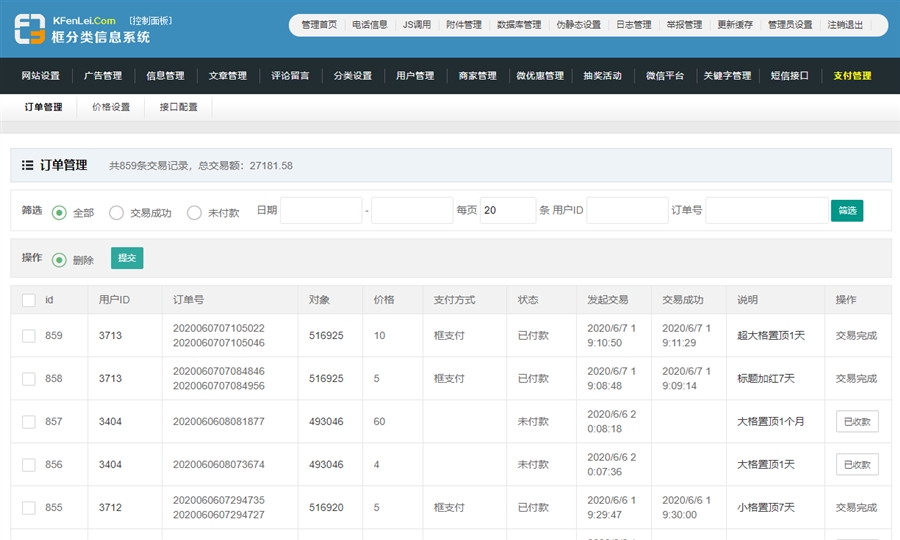This screenshot has width=900, height=540.
Task: Select the 未付款 filter radio button
Action: point(194,212)
